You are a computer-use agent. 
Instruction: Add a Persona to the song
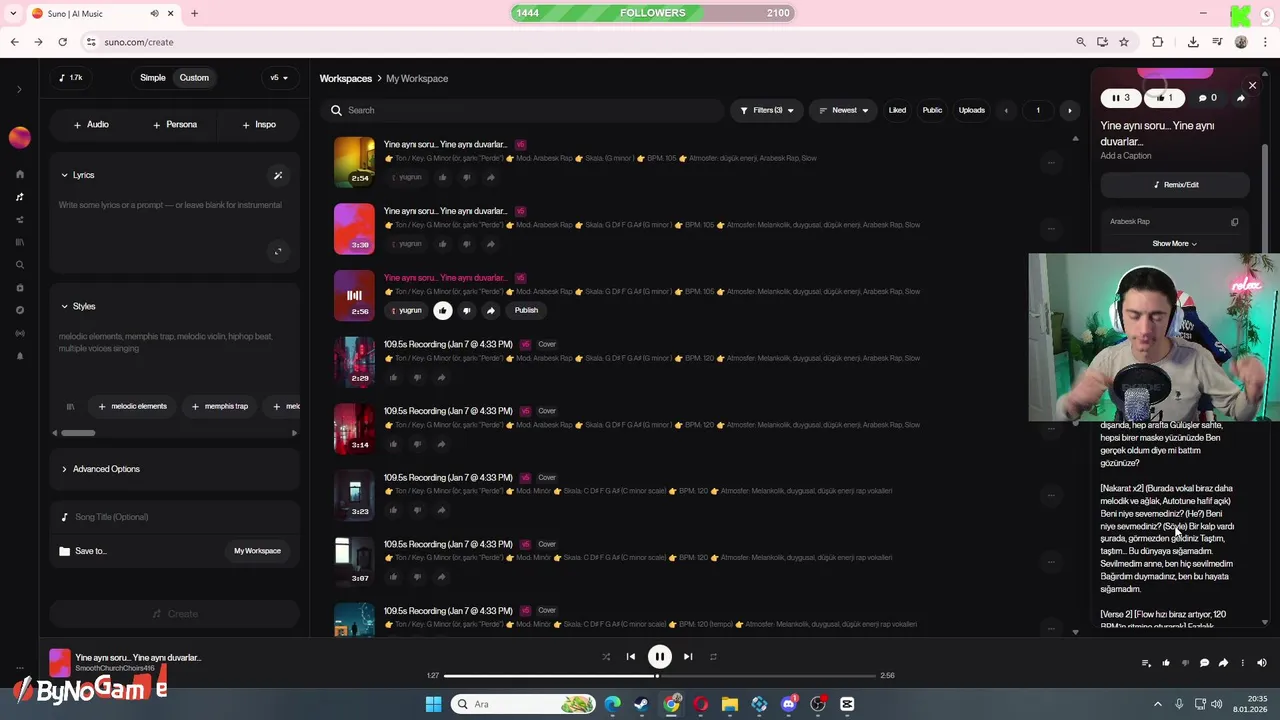175,125
